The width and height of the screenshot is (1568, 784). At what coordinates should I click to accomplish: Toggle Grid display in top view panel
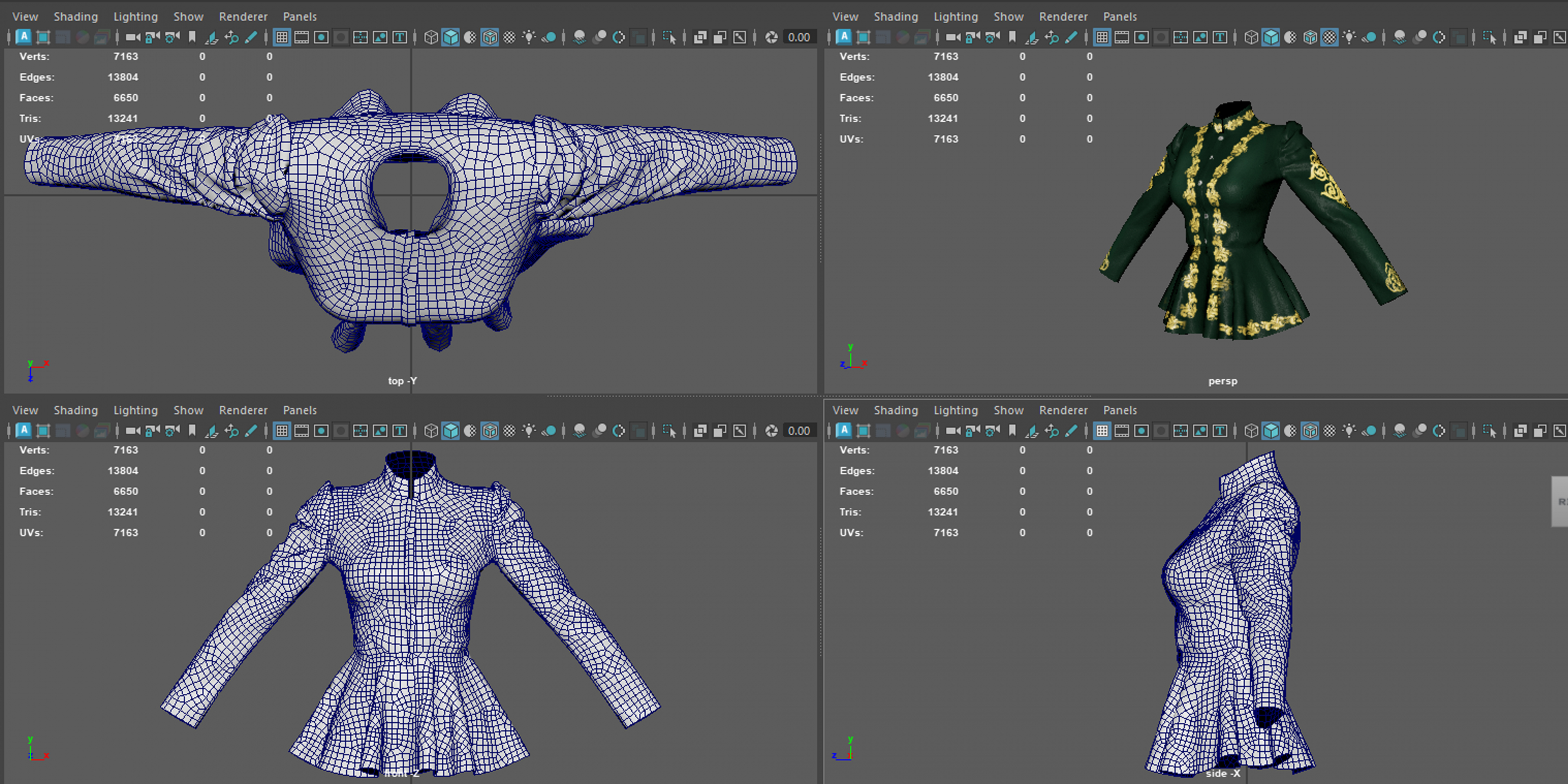(x=281, y=37)
